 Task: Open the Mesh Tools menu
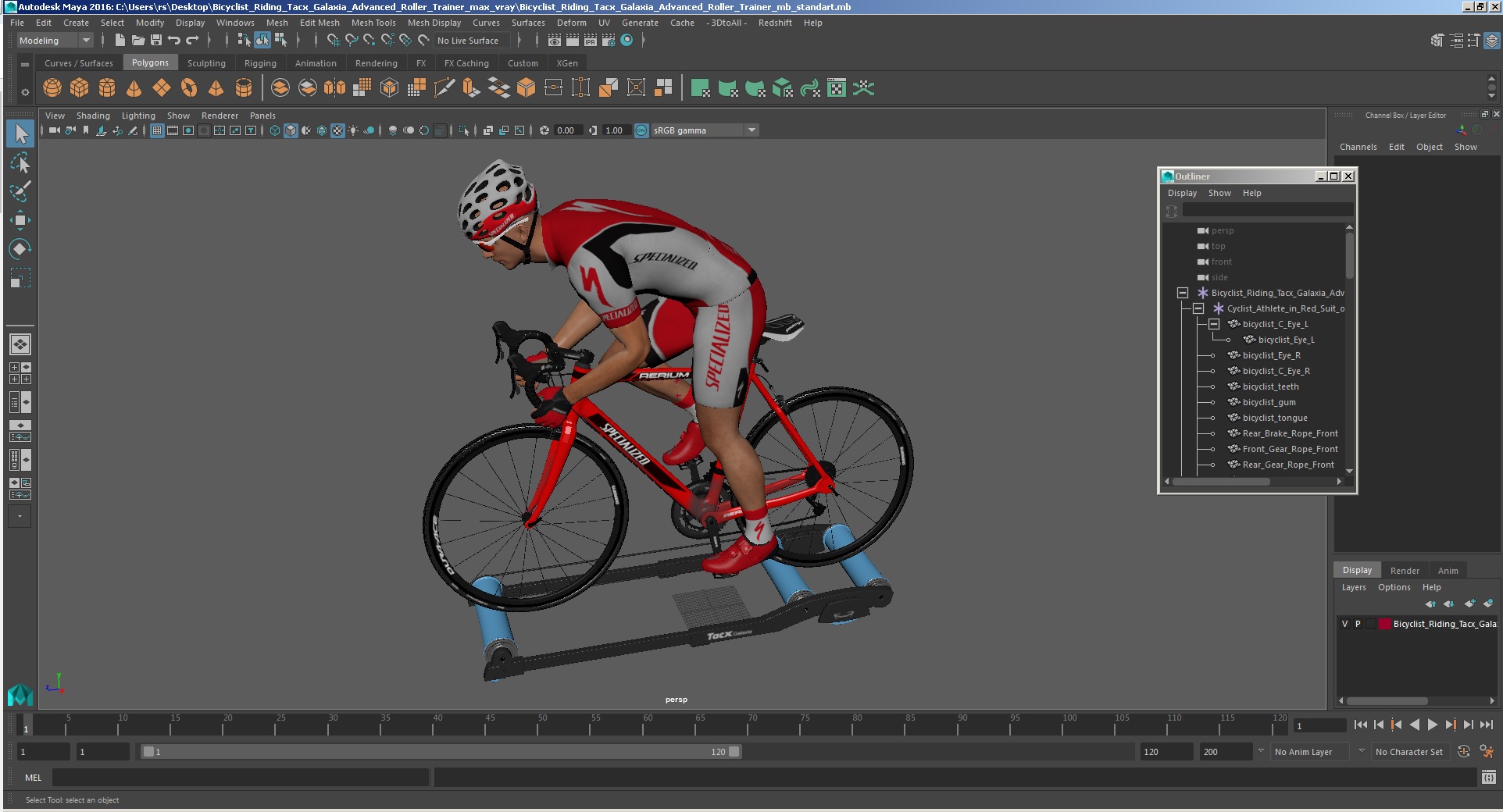[x=373, y=23]
